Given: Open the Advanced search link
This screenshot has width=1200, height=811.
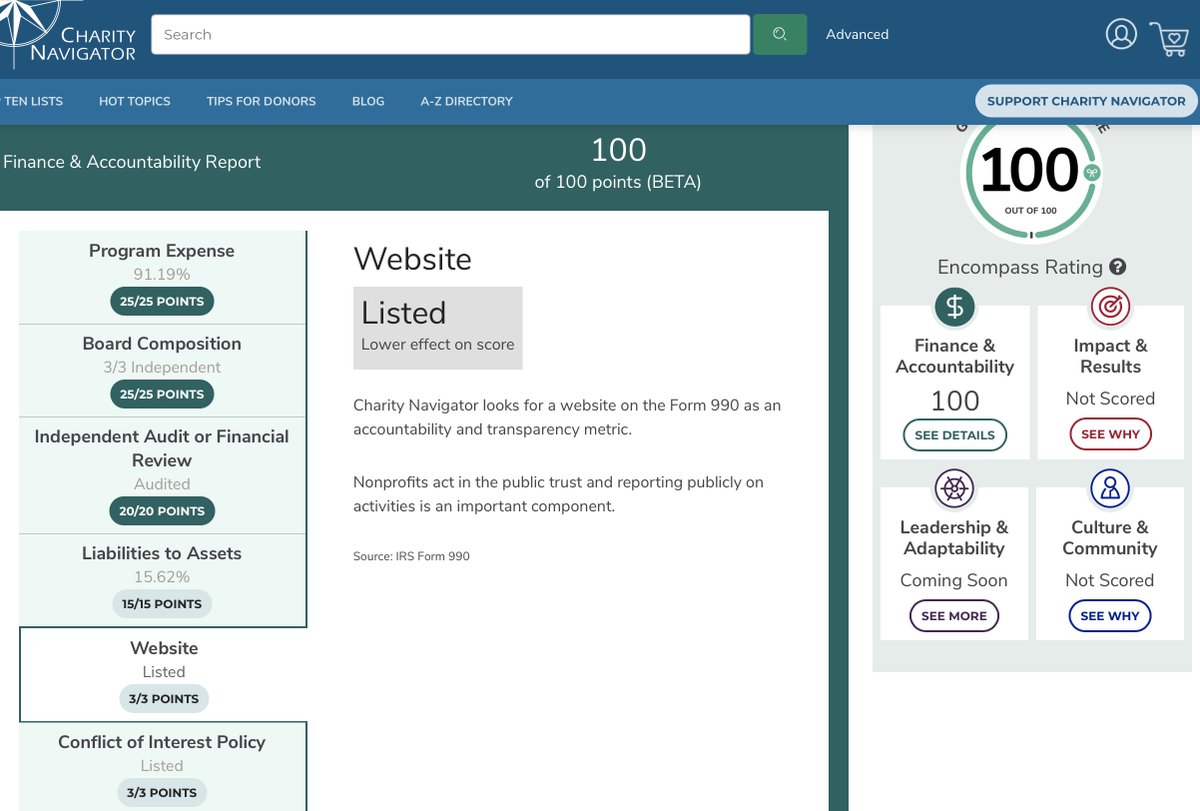Looking at the screenshot, I should [x=856, y=34].
